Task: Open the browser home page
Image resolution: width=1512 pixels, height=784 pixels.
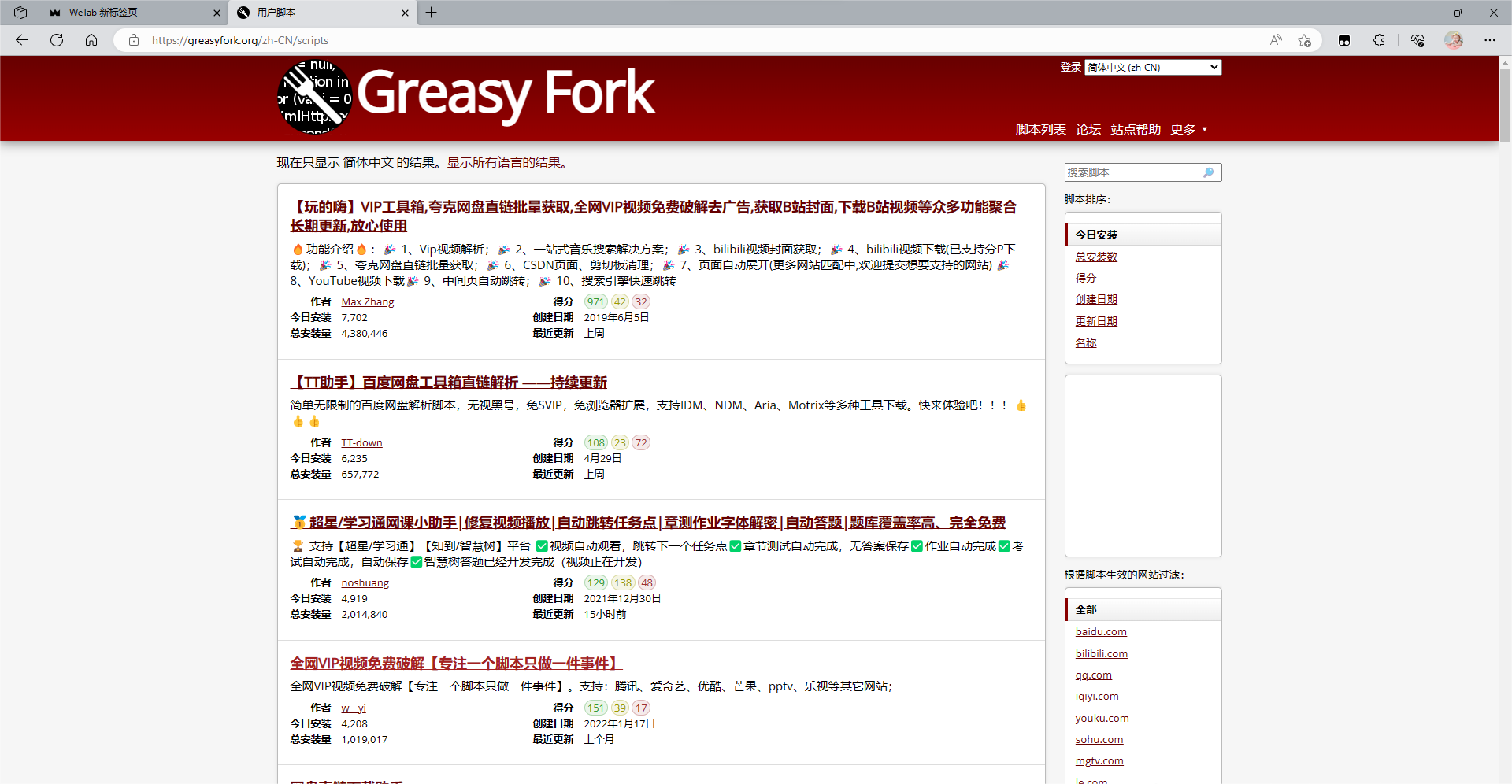Action: 91,40
